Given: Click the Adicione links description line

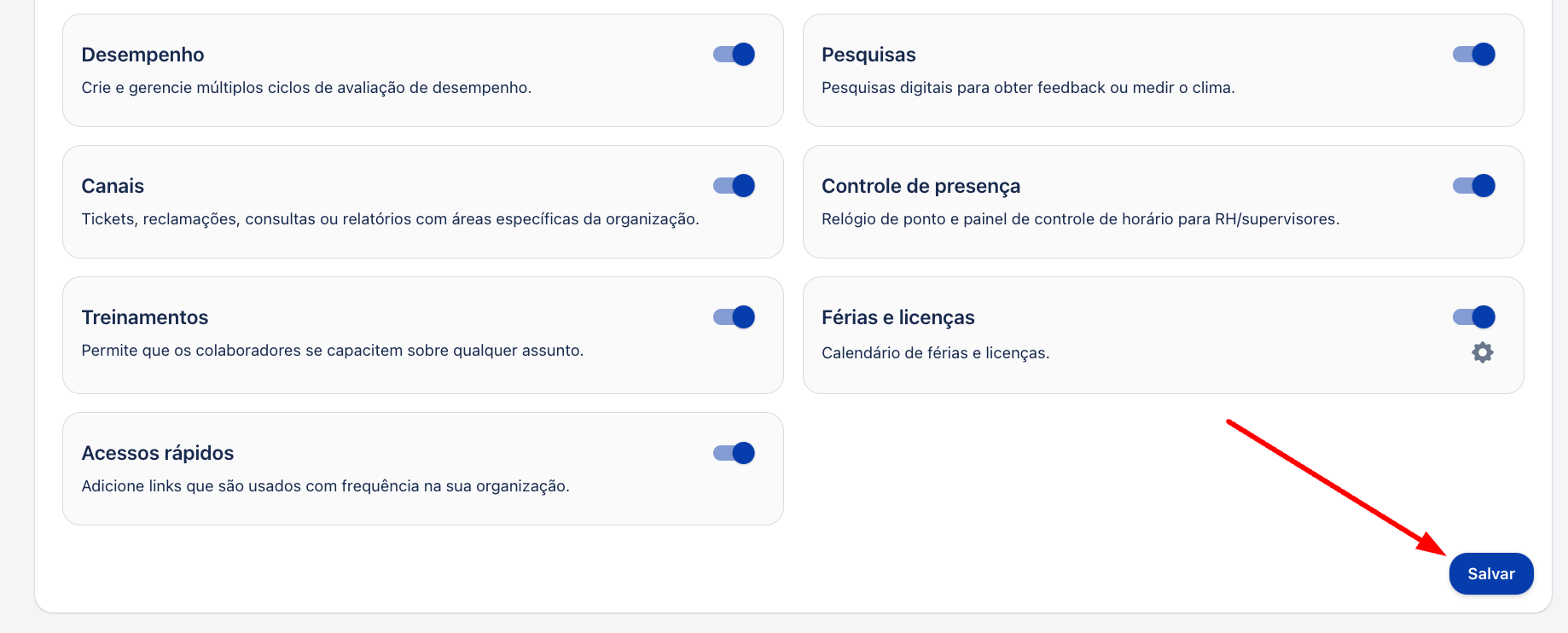Looking at the screenshot, I should tap(325, 486).
